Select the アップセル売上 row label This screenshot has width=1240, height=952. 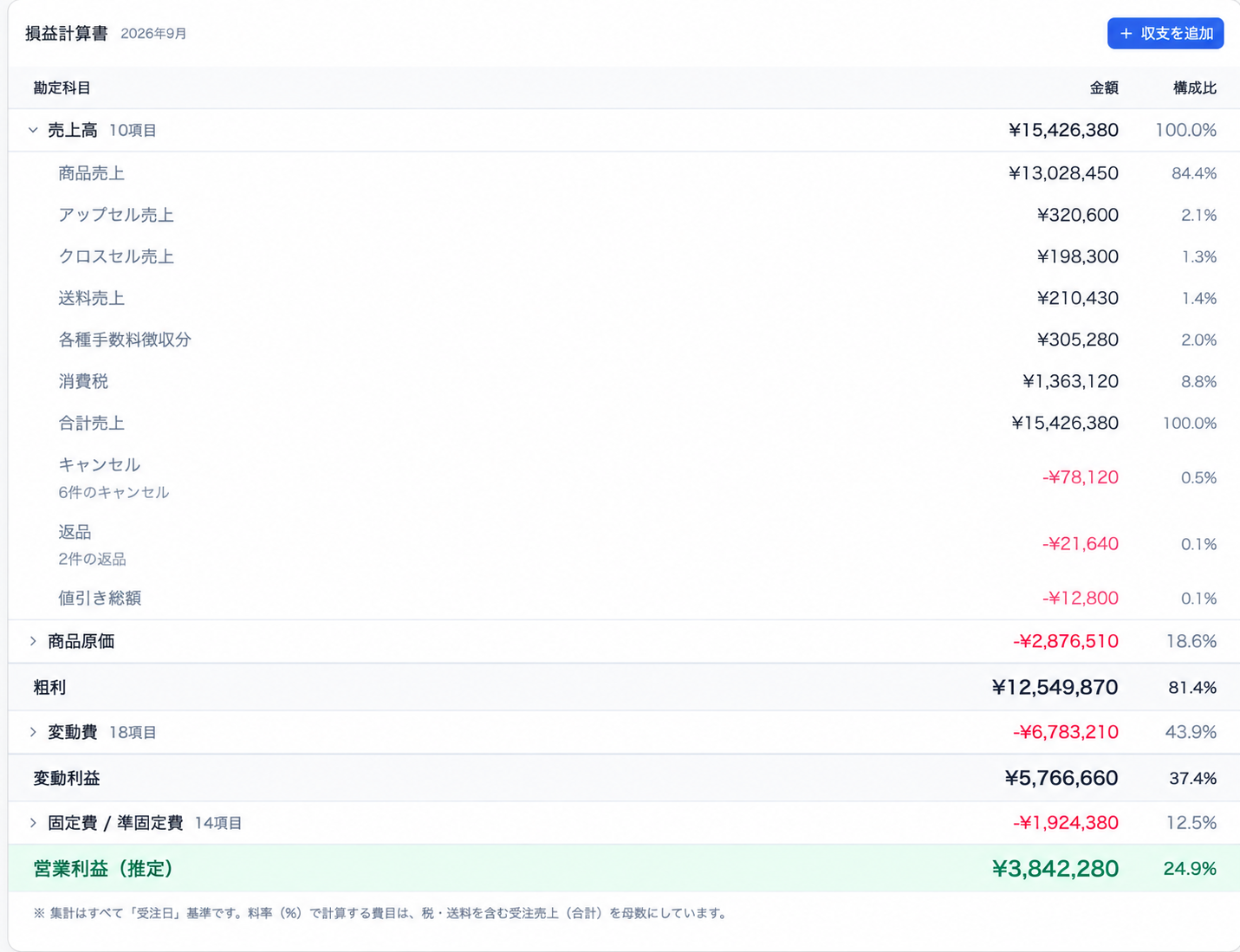point(116,215)
